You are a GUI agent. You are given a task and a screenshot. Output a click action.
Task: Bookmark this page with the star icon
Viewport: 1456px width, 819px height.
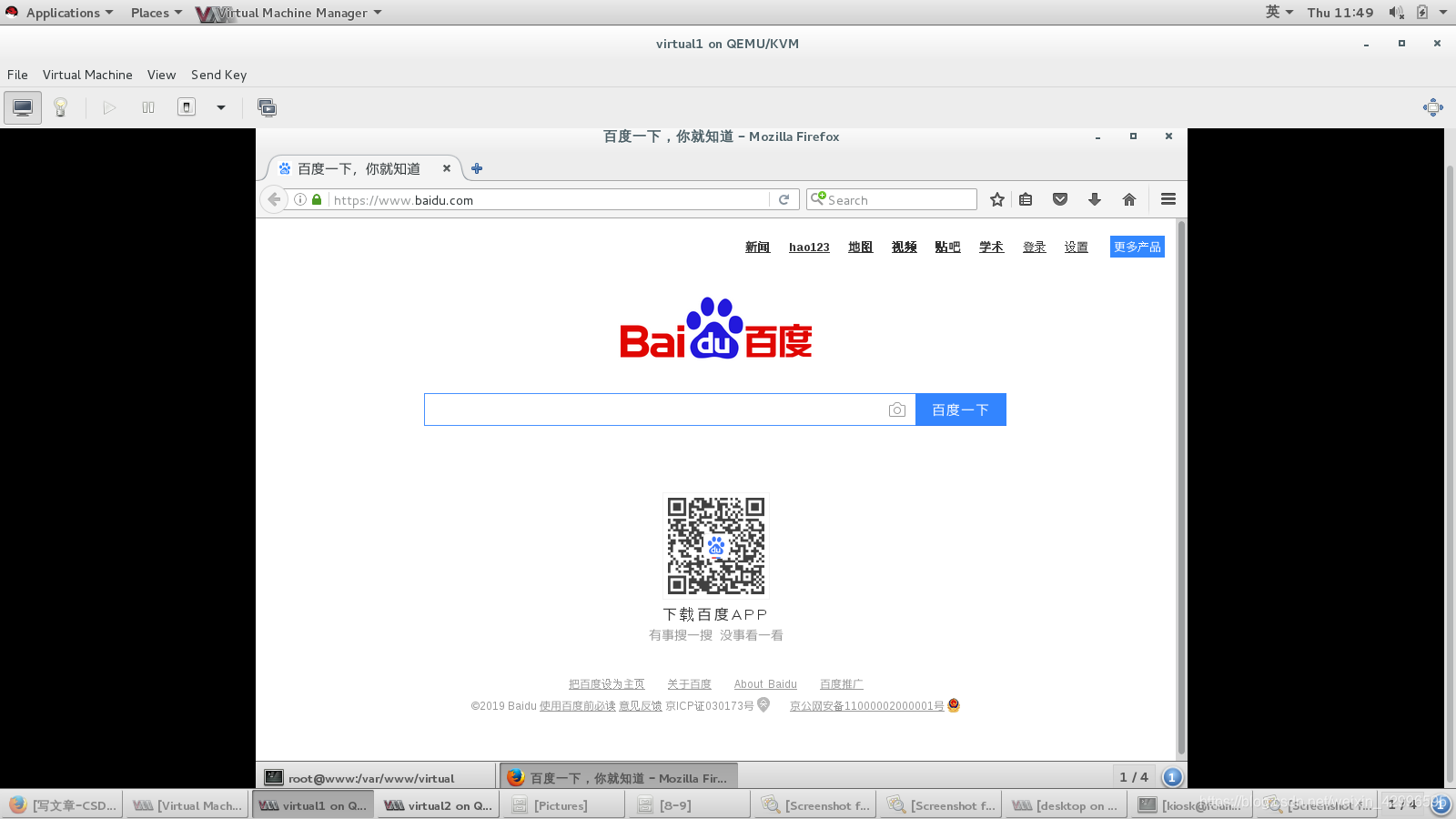point(996,199)
